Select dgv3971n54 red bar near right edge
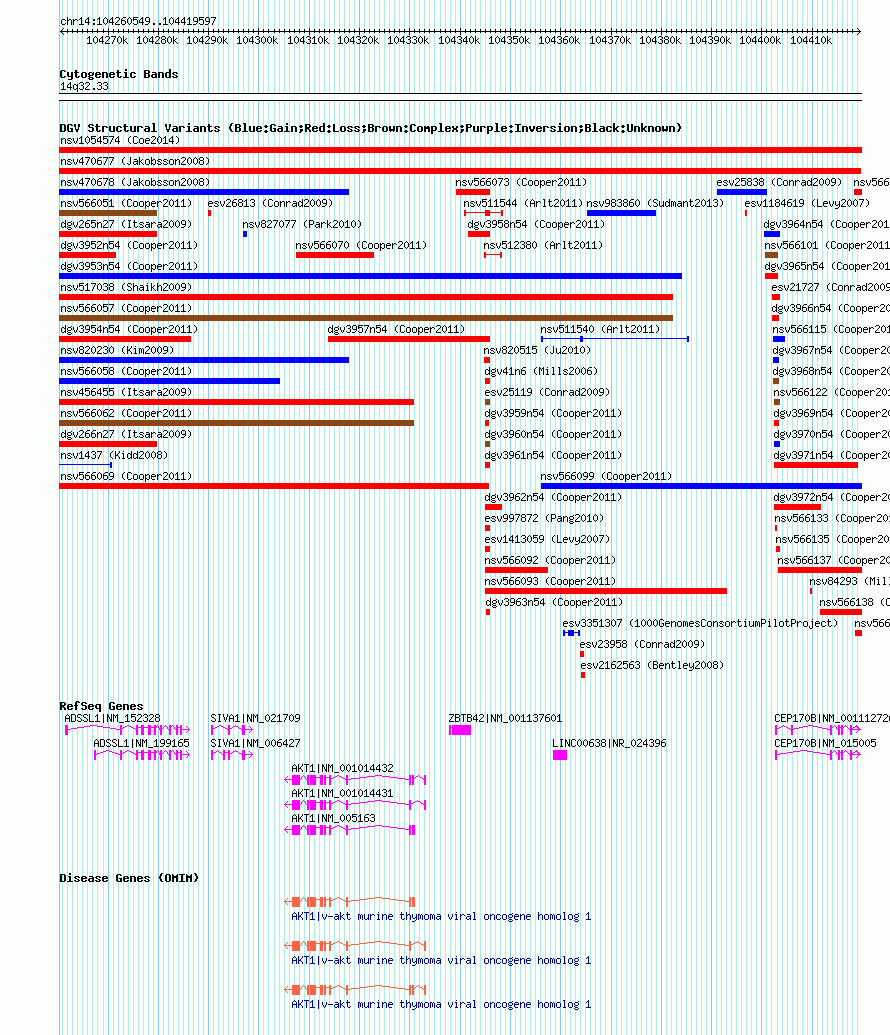Viewport: 890px width, 1035px height. (816, 465)
